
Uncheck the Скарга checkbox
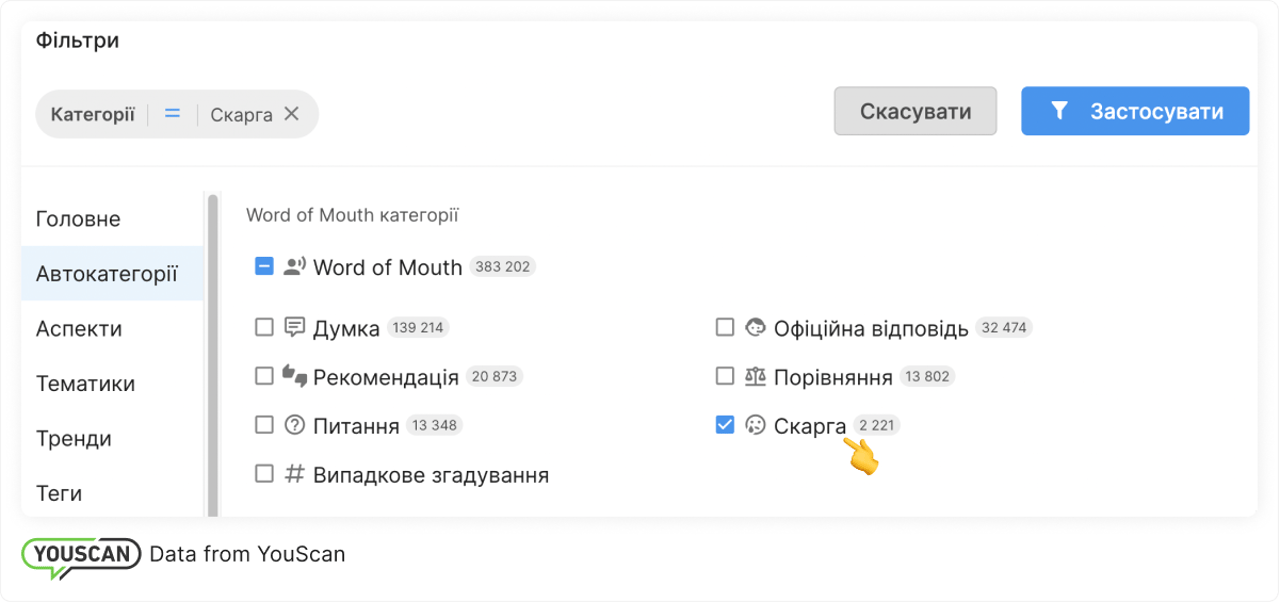tap(724, 425)
